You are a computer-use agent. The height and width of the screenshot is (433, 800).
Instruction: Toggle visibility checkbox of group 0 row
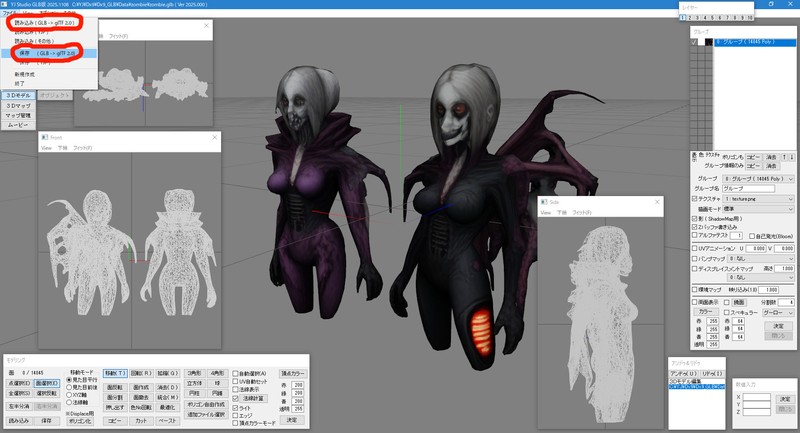tap(694, 42)
